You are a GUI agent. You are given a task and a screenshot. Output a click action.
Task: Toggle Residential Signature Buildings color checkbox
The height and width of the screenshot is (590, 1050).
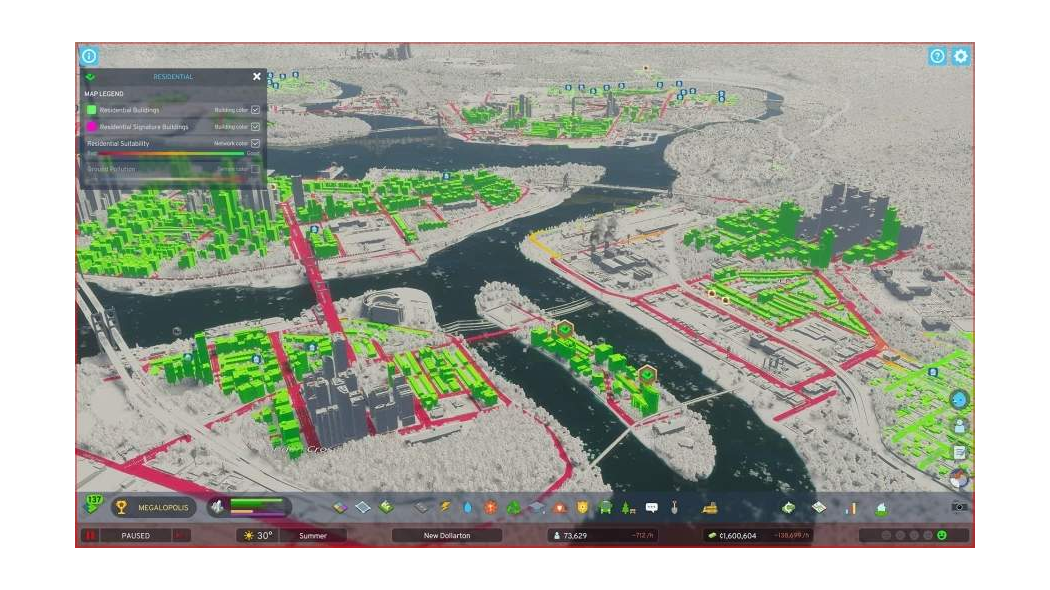(255, 127)
